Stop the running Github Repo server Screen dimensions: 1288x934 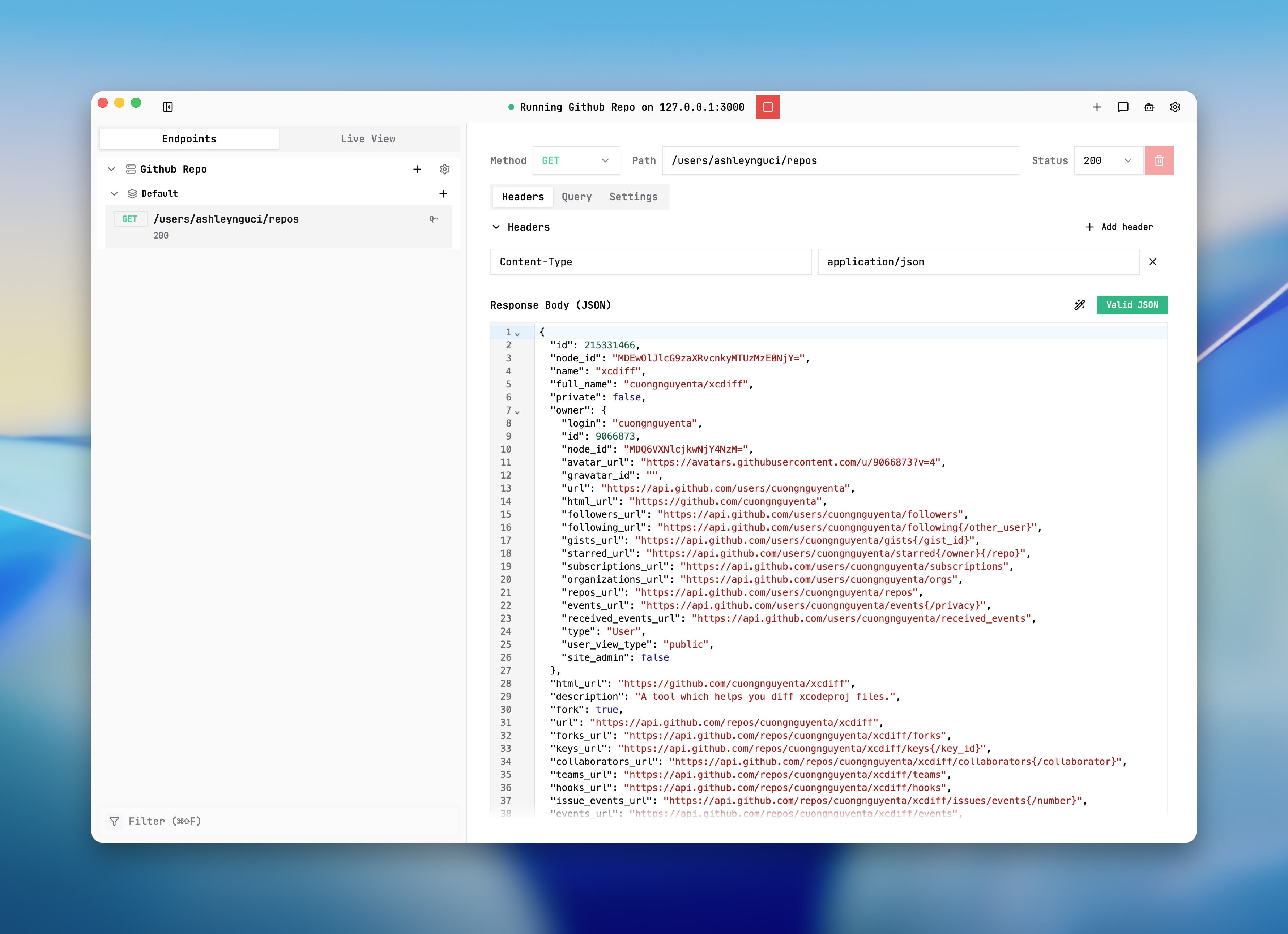[x=768, y=107]
